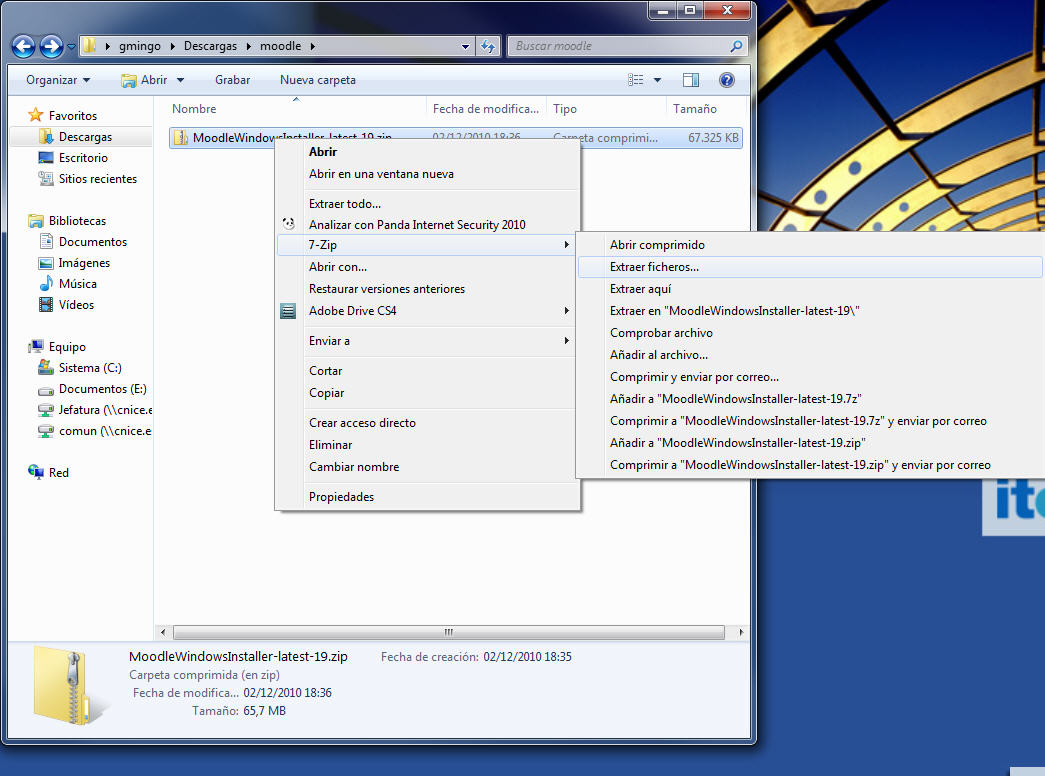Click the Red network icon
Screen dimensions: 1045x776
point(37,473)
